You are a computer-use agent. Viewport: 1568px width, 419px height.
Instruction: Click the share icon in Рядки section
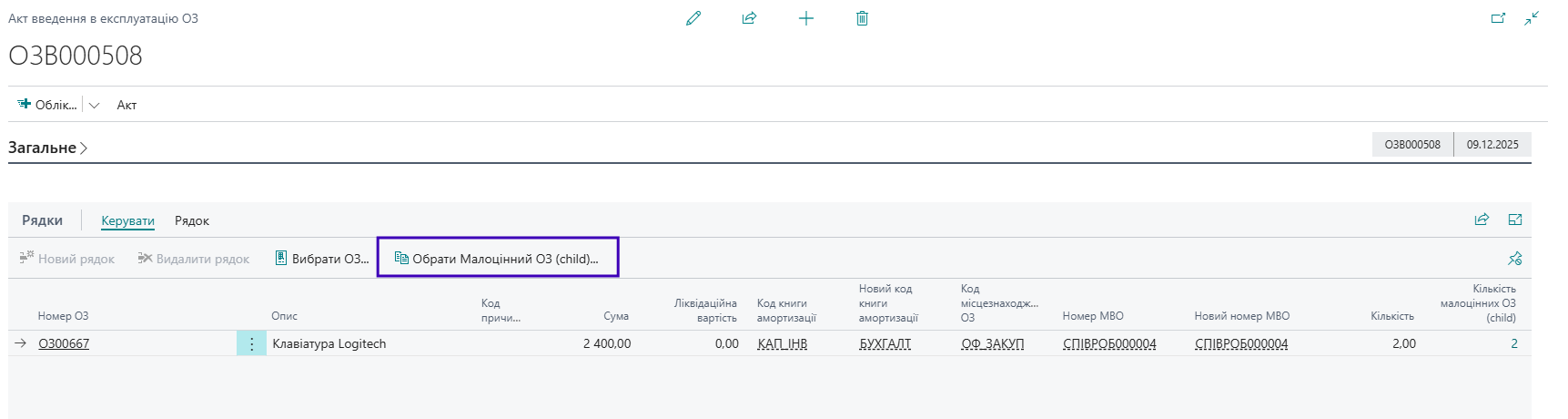point(1482,220)
